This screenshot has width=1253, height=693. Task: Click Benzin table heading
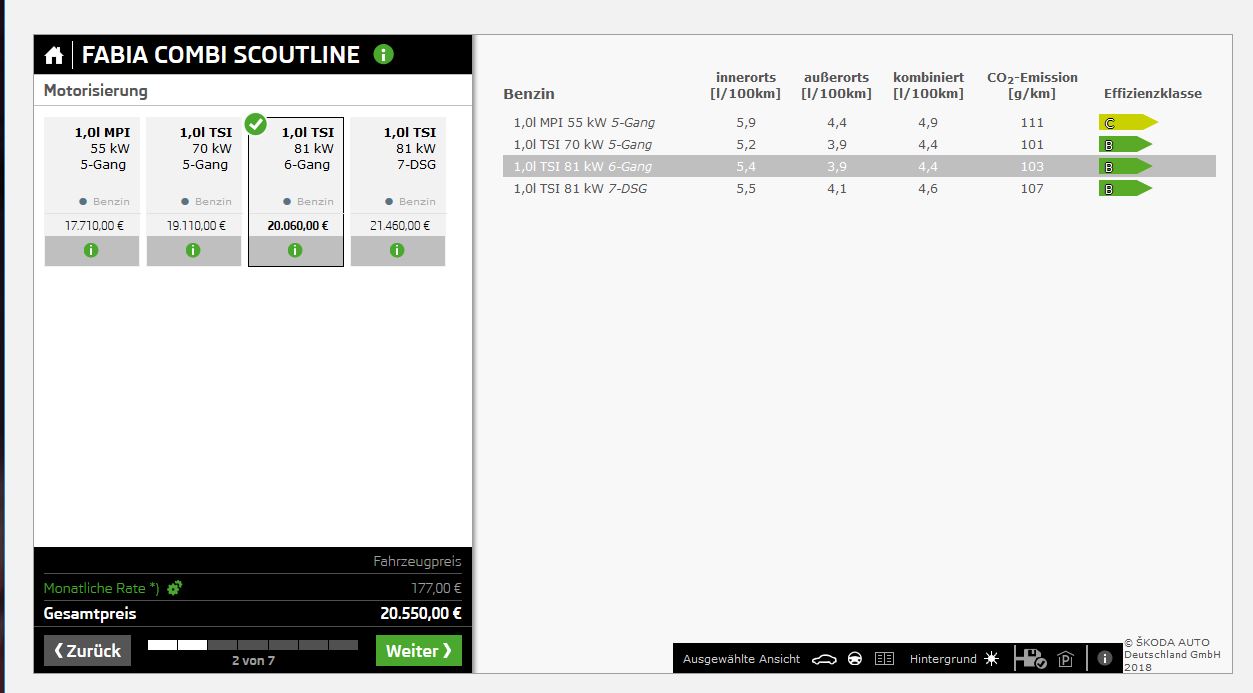pyautogui.click(x=529, y=94)
